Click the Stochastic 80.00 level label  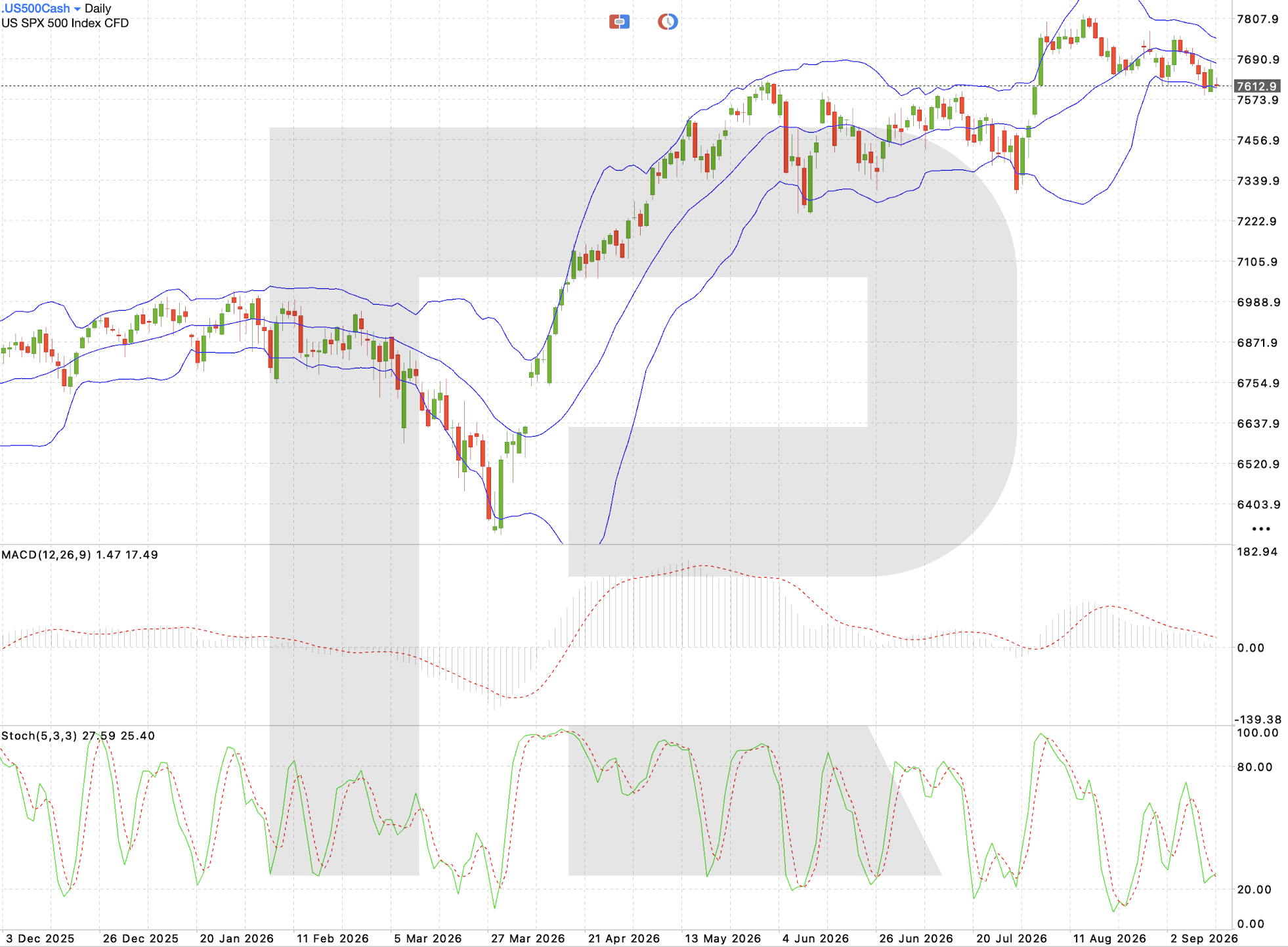(1255, 767)
